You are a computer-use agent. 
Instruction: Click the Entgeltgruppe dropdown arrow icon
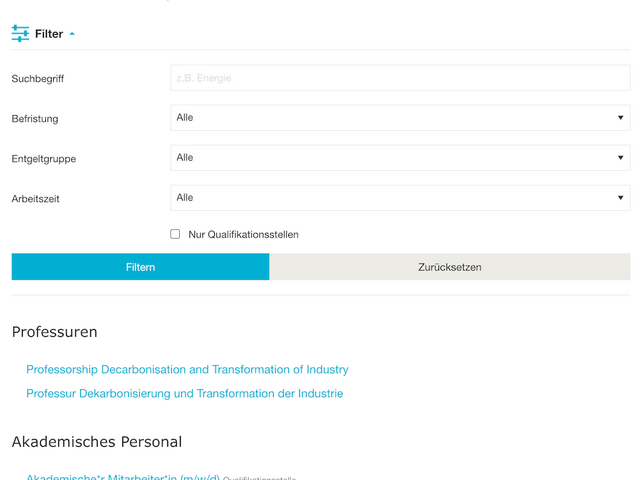[x=620, y=158]
